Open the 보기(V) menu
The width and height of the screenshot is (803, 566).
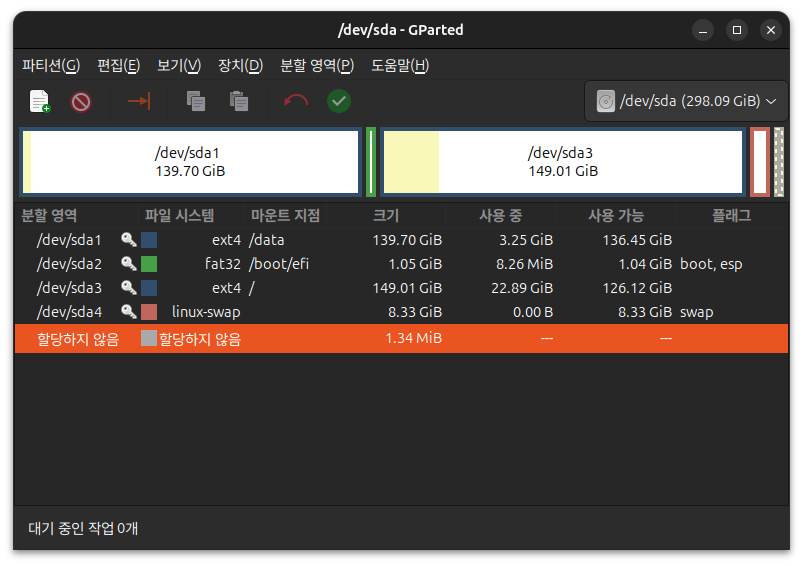click(x=179, y=66)
